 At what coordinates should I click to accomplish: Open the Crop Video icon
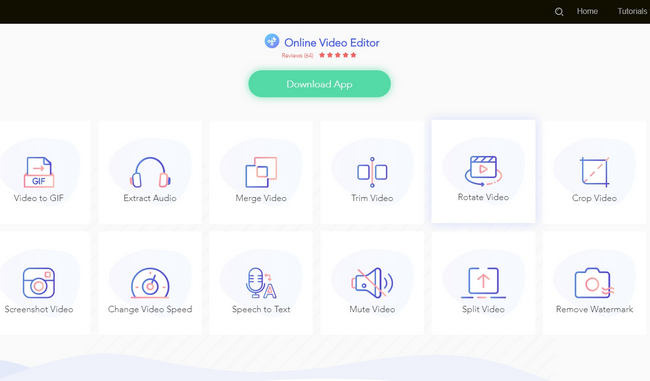[x=594, y=172]
